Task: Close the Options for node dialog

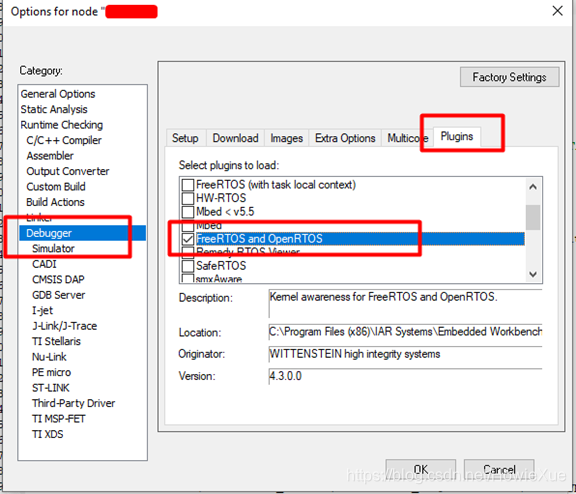Action: pos(557,11)
